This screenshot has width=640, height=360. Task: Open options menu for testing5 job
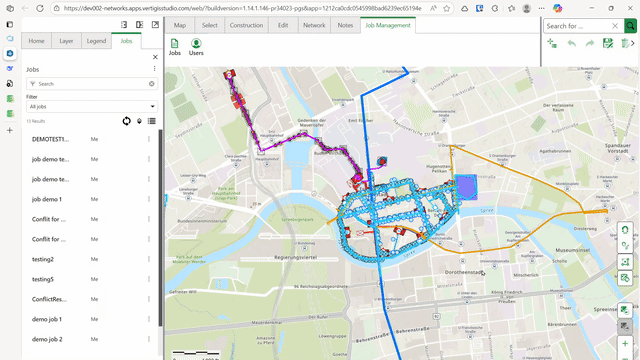tap(149, 279)
